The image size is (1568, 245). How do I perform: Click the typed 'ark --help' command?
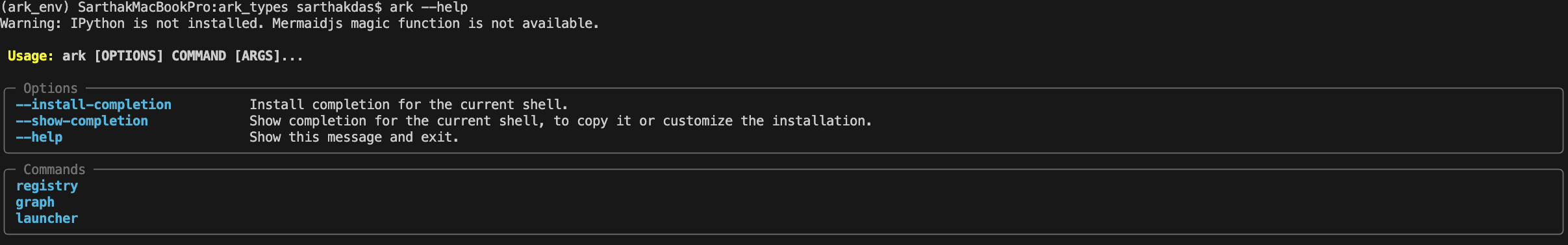[x=429, y=7]
